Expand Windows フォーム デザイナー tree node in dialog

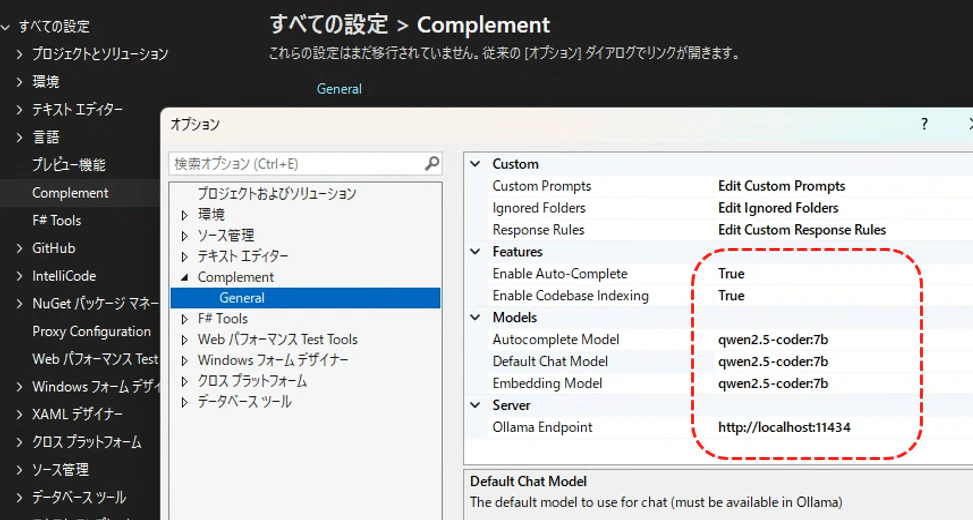click(184, 361)
